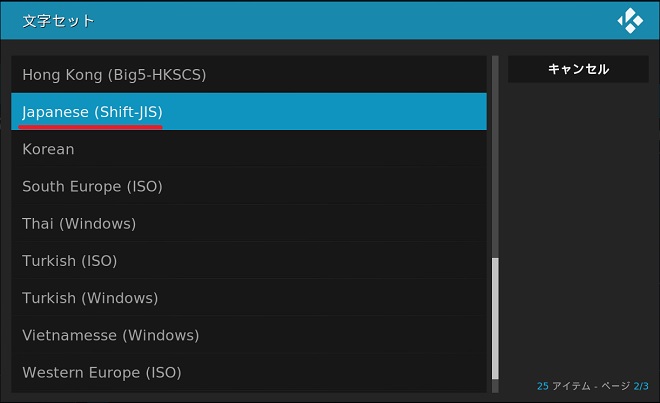This screenshot has width=660, height=403.
Task: Click the Kodi logo icon
Action: [630, 20]
